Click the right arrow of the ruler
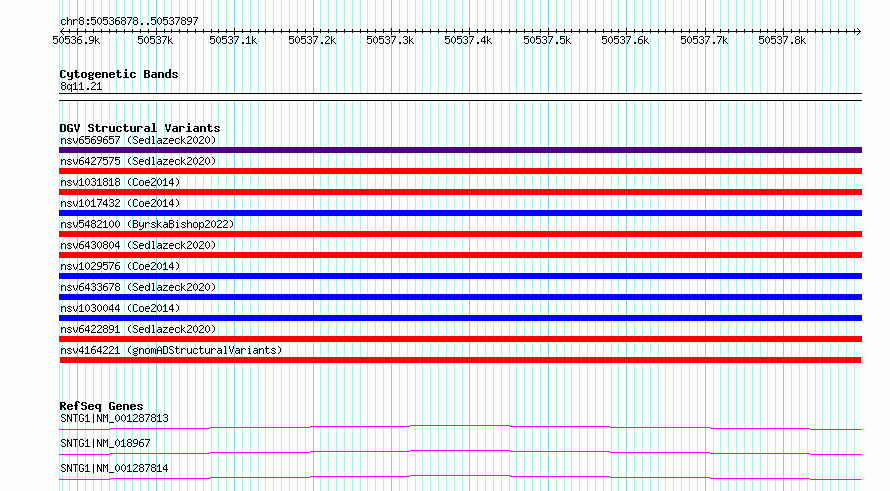This screenshot has width=890, height=491. [x=858, y=31]
